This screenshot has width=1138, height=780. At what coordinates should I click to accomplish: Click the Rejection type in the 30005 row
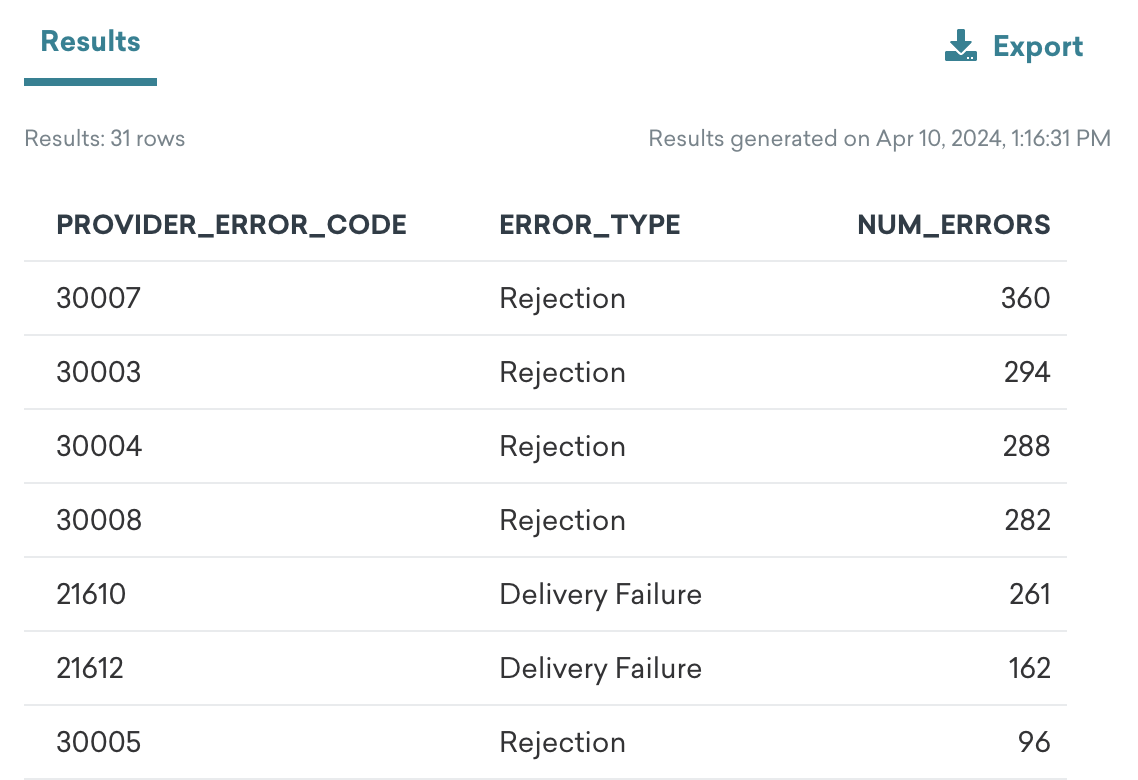562,743
